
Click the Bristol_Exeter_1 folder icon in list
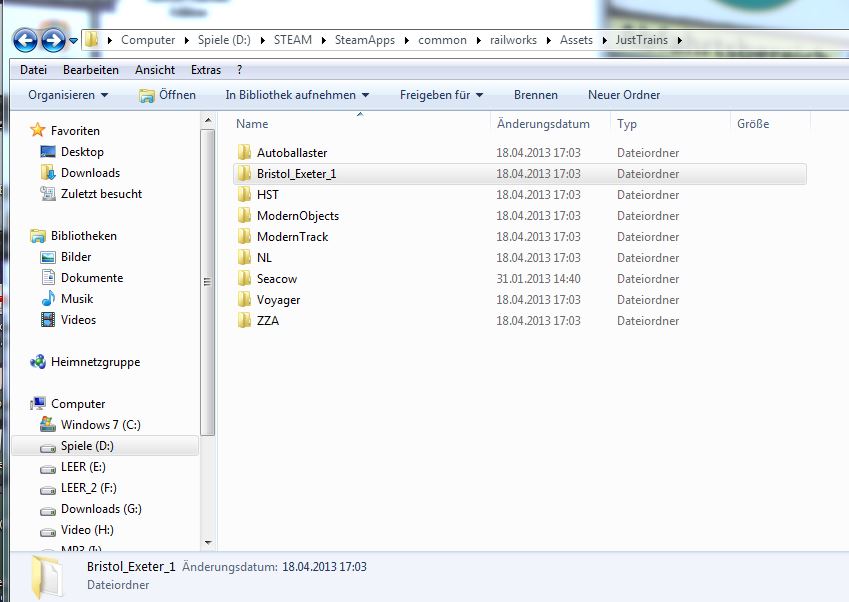pos(244,173)
